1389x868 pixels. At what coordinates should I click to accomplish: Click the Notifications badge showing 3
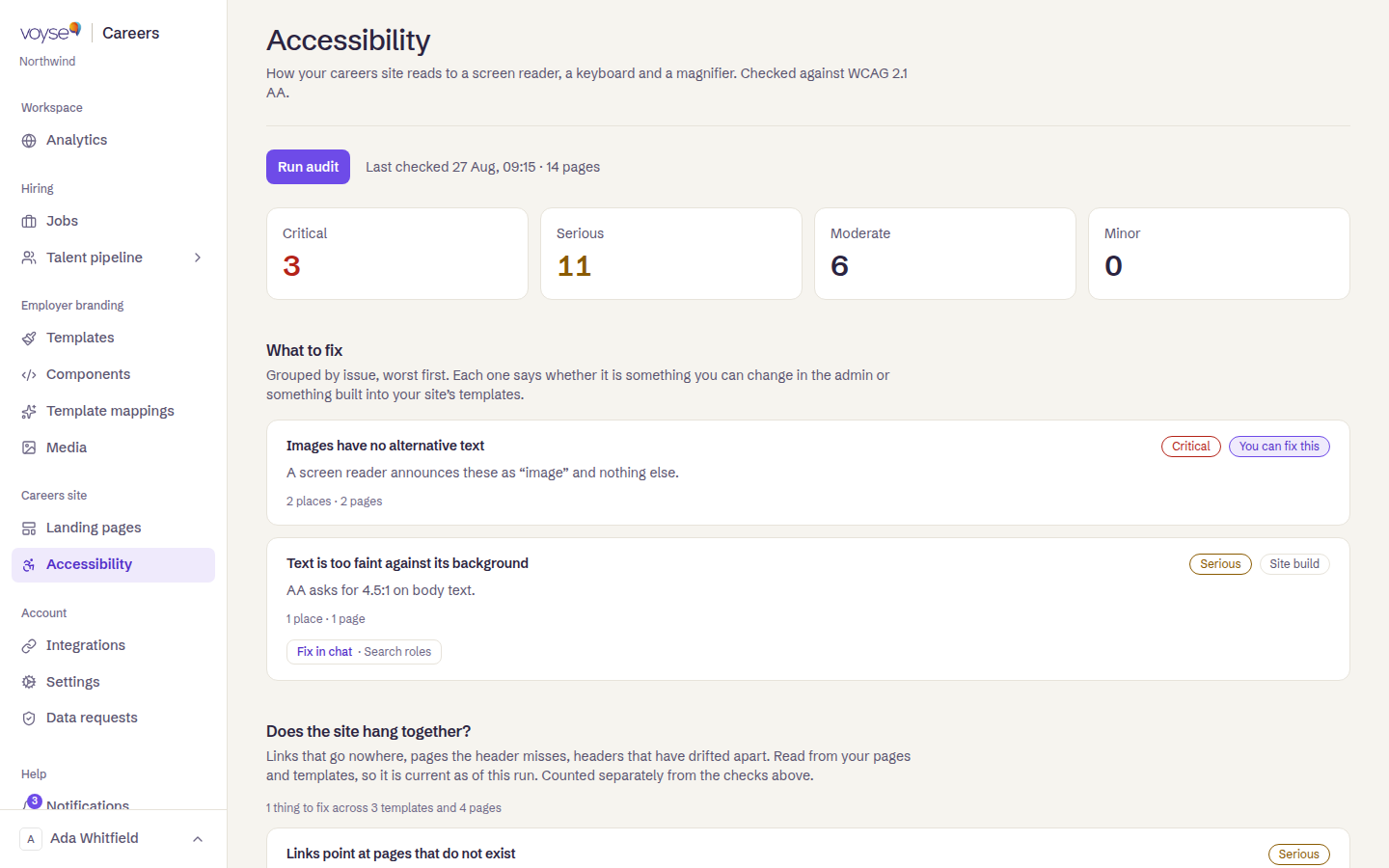[x=35, y=801]
